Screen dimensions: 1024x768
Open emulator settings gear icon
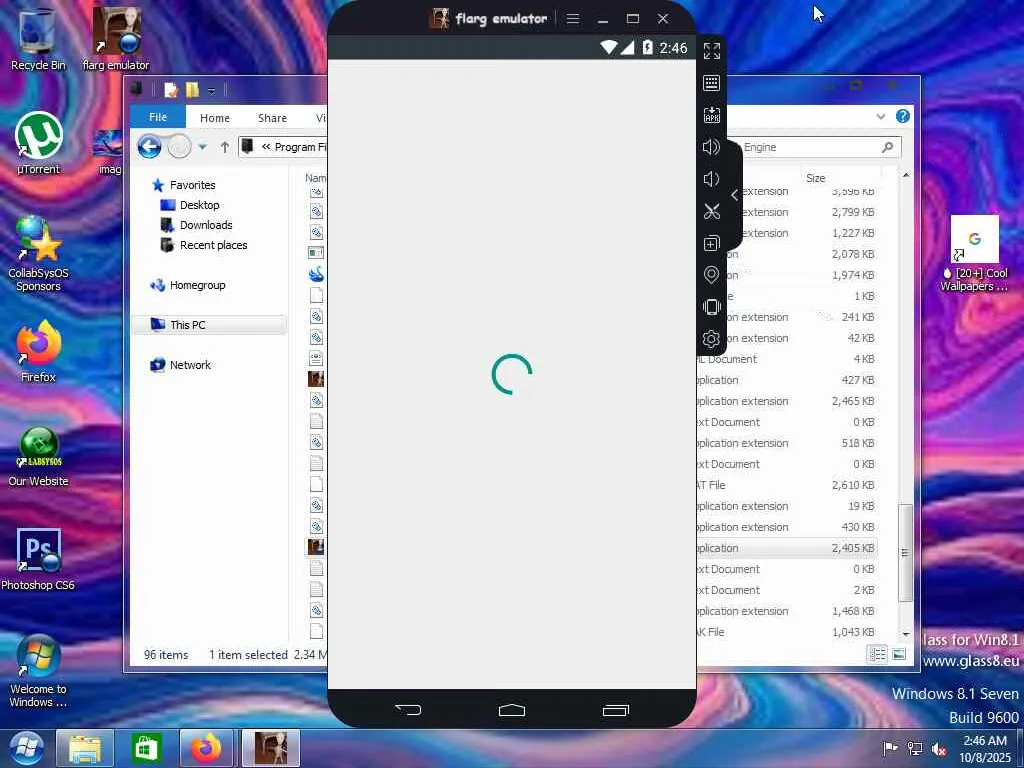[x=712, y=339]
